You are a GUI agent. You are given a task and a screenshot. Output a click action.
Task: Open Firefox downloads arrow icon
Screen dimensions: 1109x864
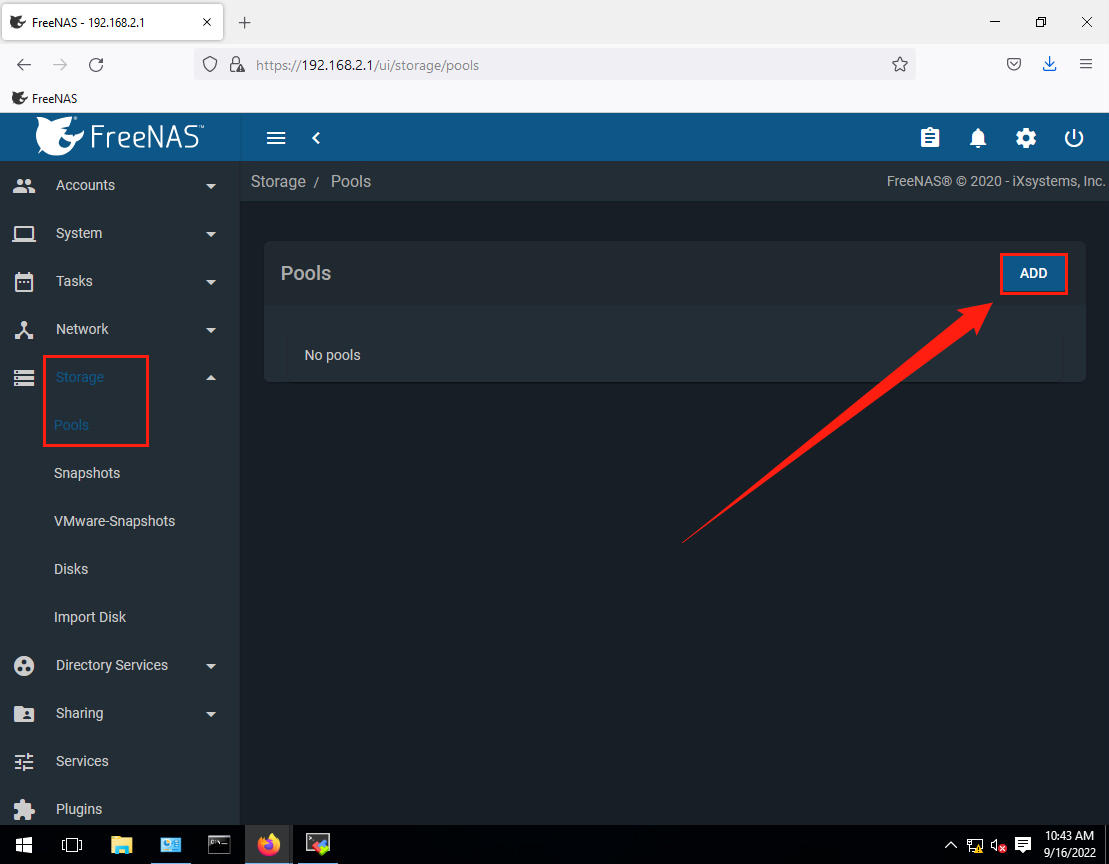click(1050, 64)
